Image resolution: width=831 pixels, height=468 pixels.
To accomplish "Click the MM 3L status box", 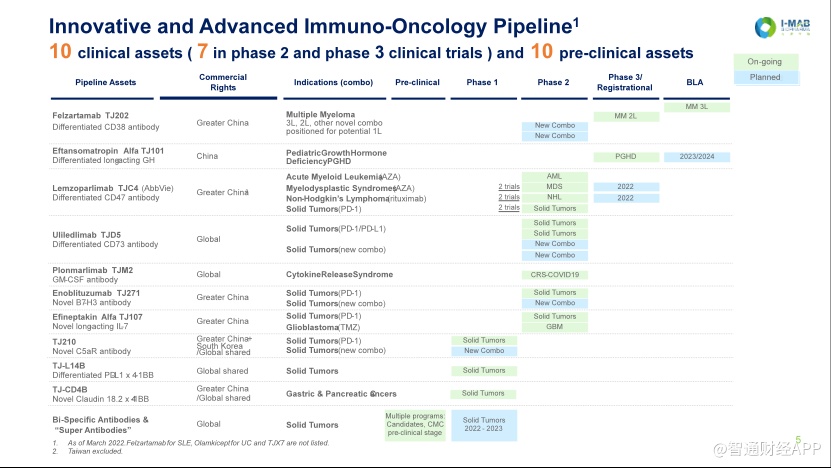I will click(x=696, y=107).
